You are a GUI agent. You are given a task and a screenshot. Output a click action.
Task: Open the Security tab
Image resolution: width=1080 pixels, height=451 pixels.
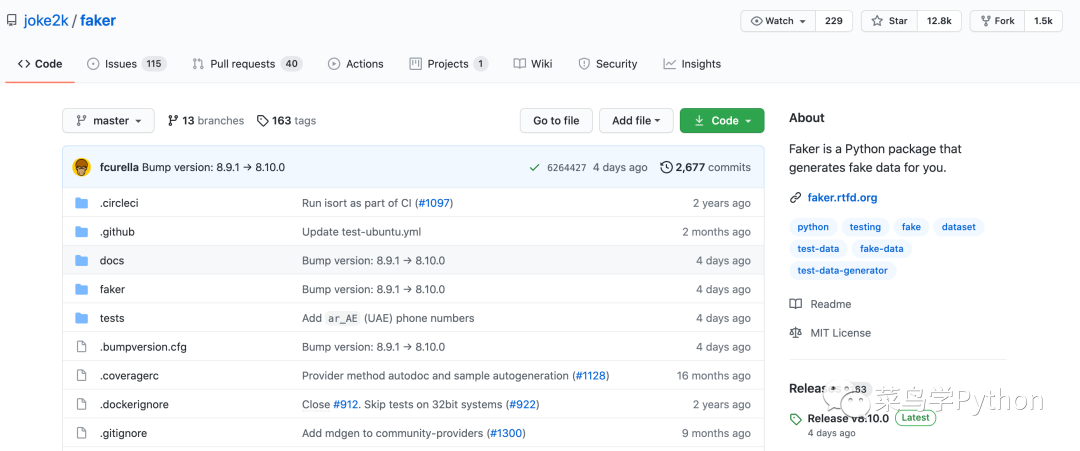click(608, 64)
